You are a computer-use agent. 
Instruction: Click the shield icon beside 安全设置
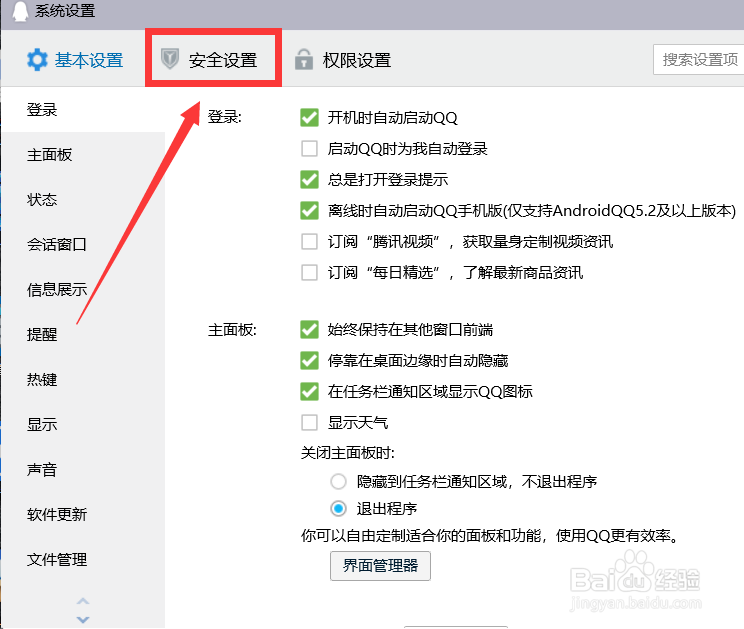169,59
